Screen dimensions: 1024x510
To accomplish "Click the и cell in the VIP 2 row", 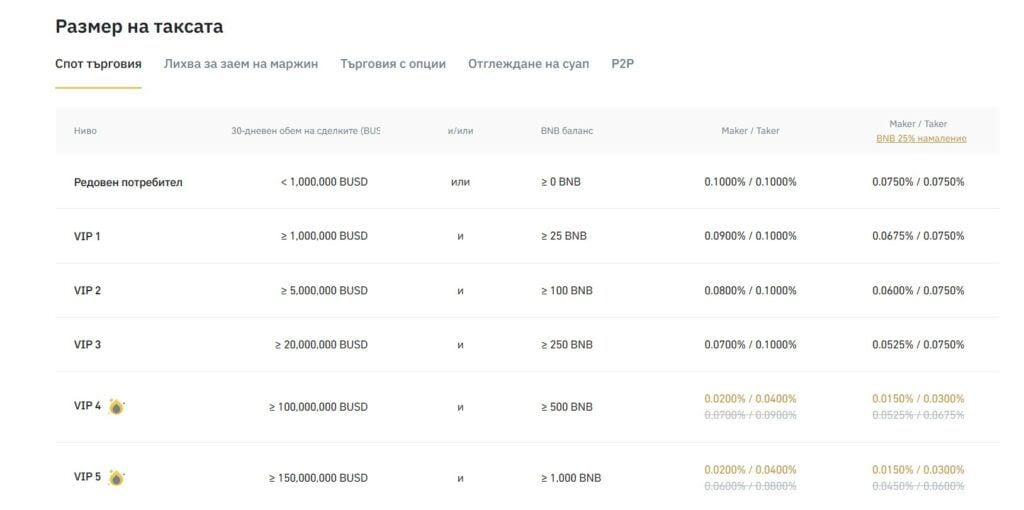I will [460, 291].
